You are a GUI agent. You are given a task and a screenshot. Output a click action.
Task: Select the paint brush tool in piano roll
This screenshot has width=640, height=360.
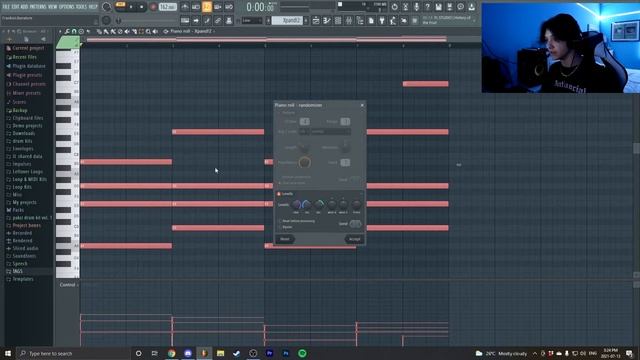pos(106,31)
